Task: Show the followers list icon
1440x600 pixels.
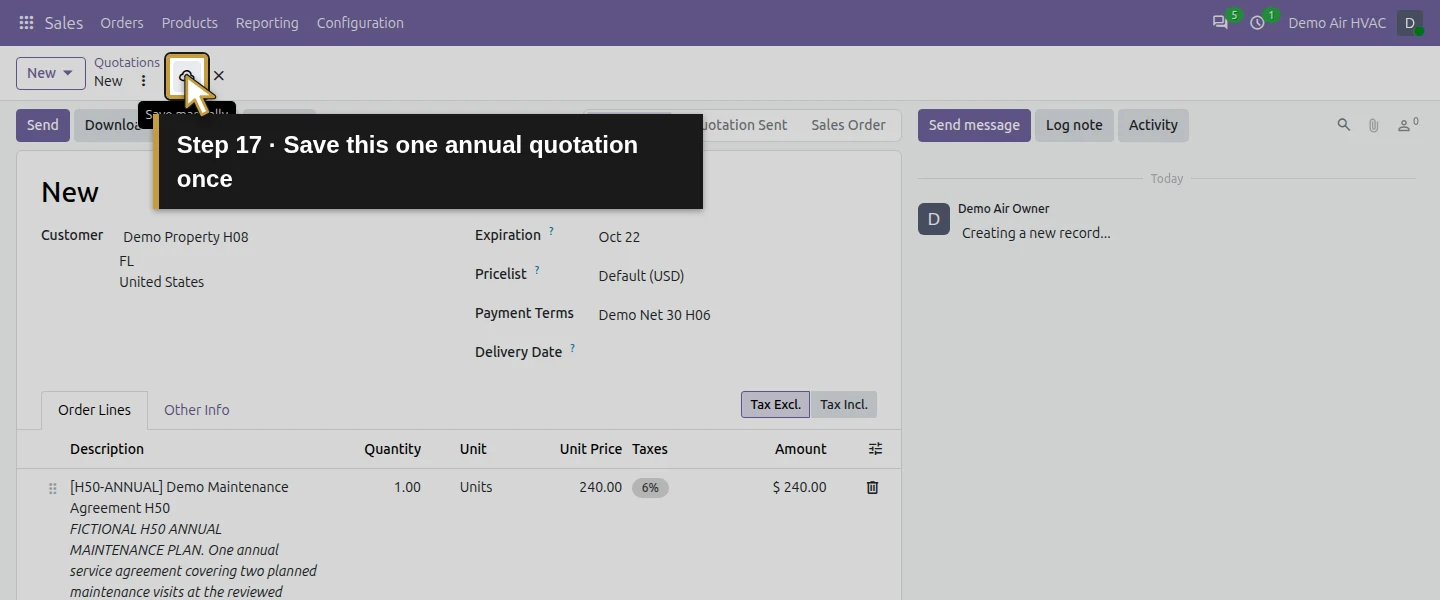Action: coord(1408,125)
